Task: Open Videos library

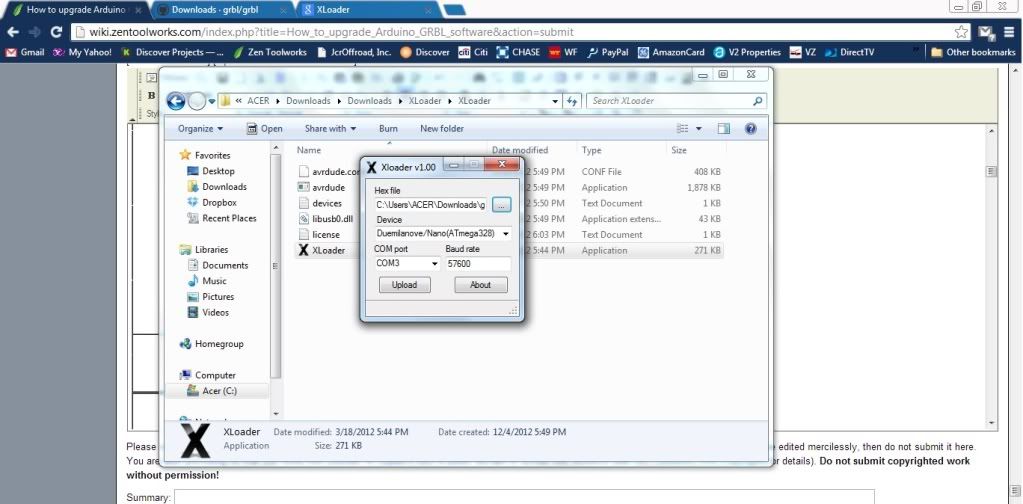Action: point(215,312)
